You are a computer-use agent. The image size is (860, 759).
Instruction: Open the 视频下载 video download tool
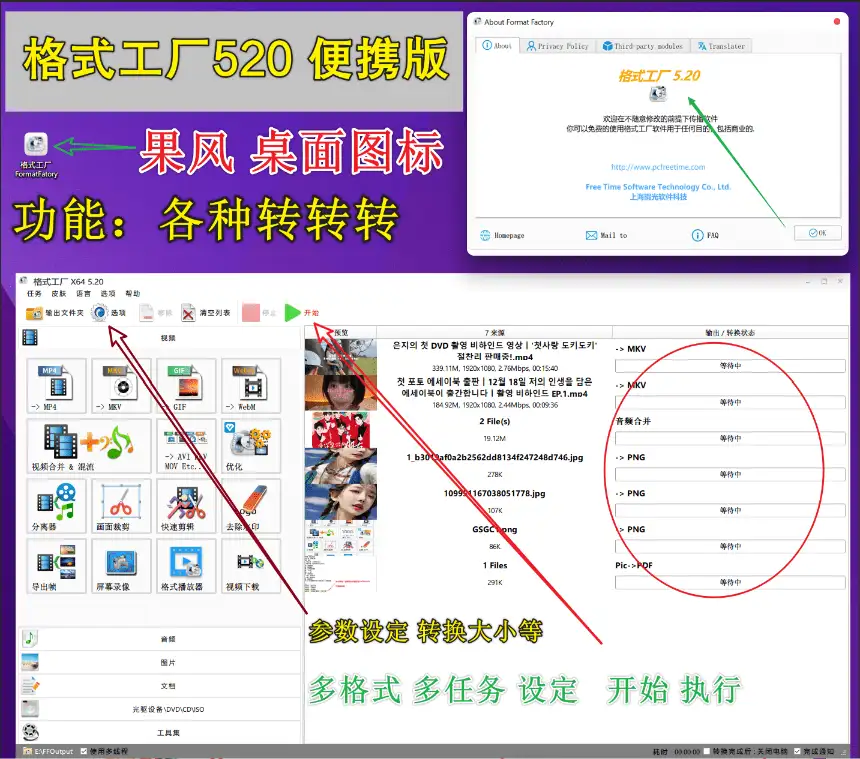(x=247, y=567)
